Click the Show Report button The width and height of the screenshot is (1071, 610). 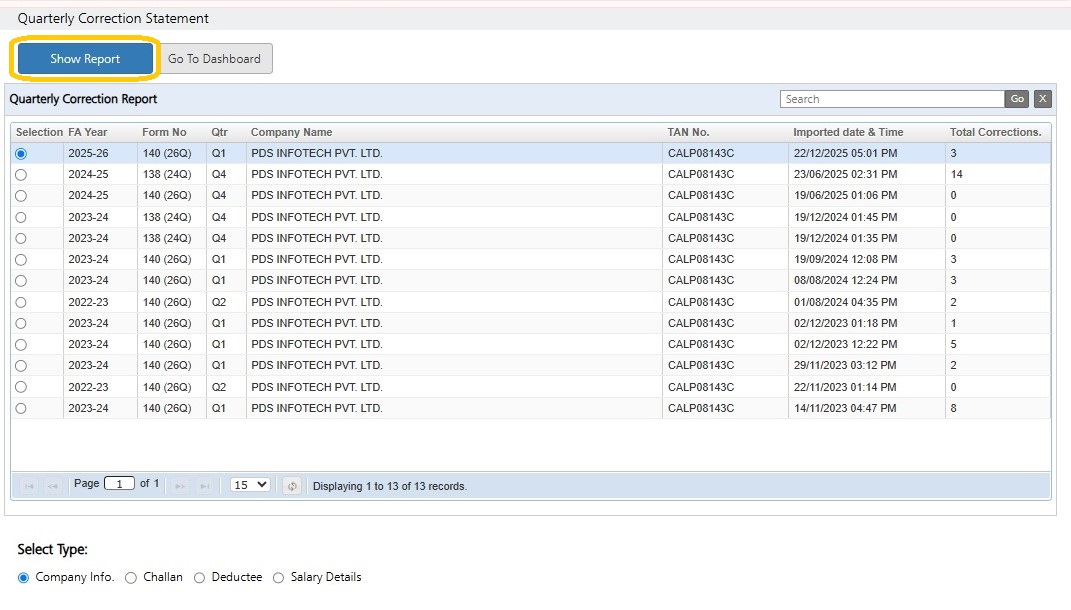[85, 59]
